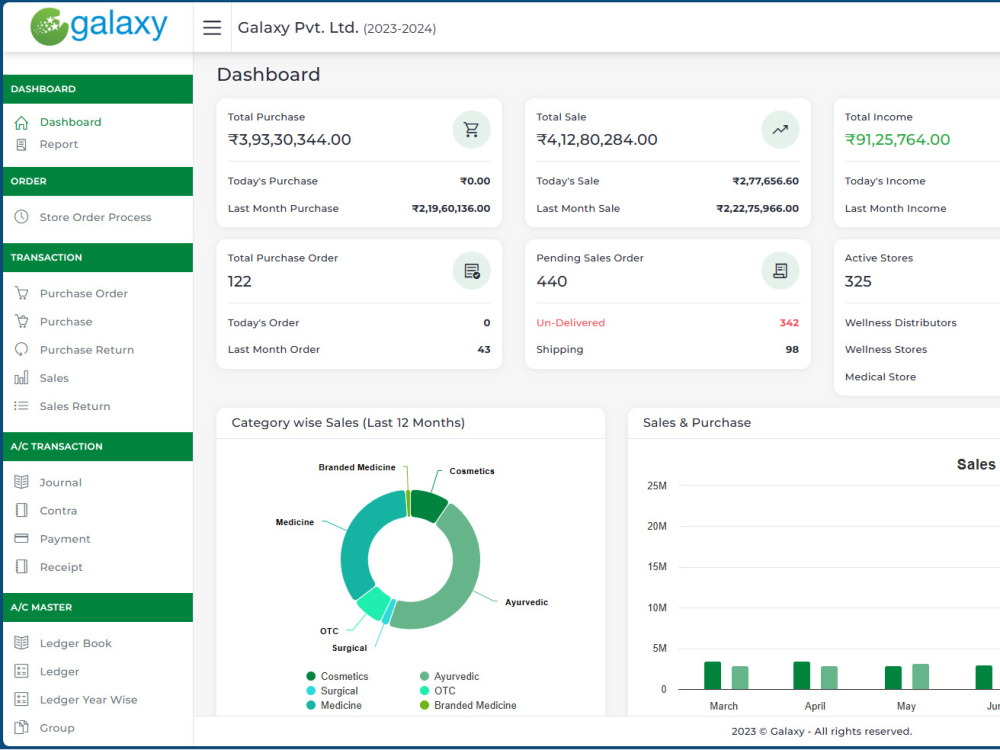
Task: Click the Report document icon
Action: click(22, 145)
